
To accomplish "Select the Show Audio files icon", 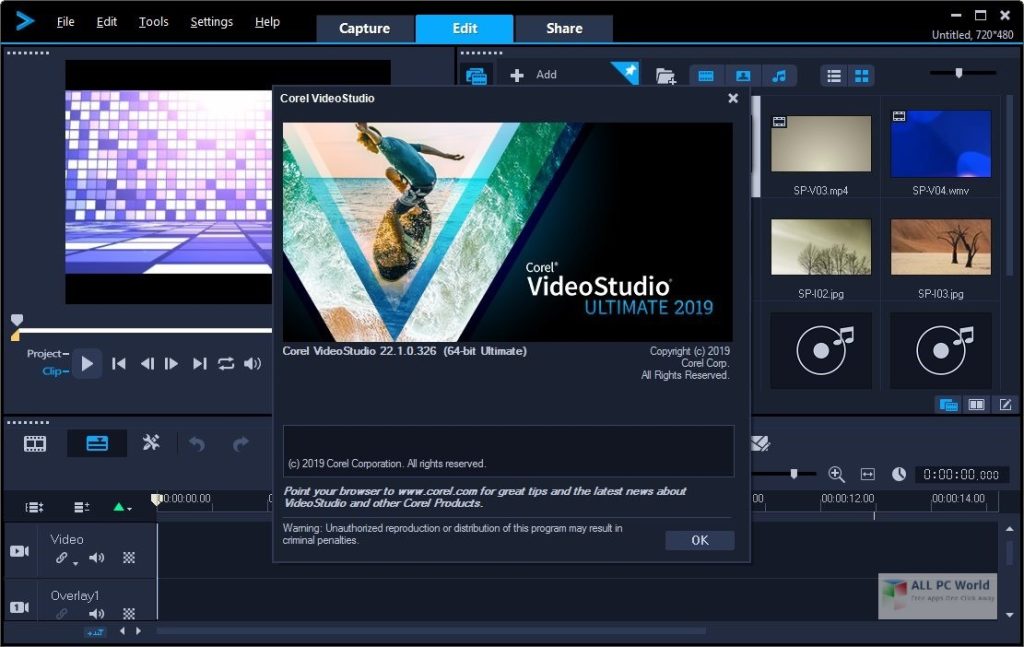I will click(x=779, y=76).
